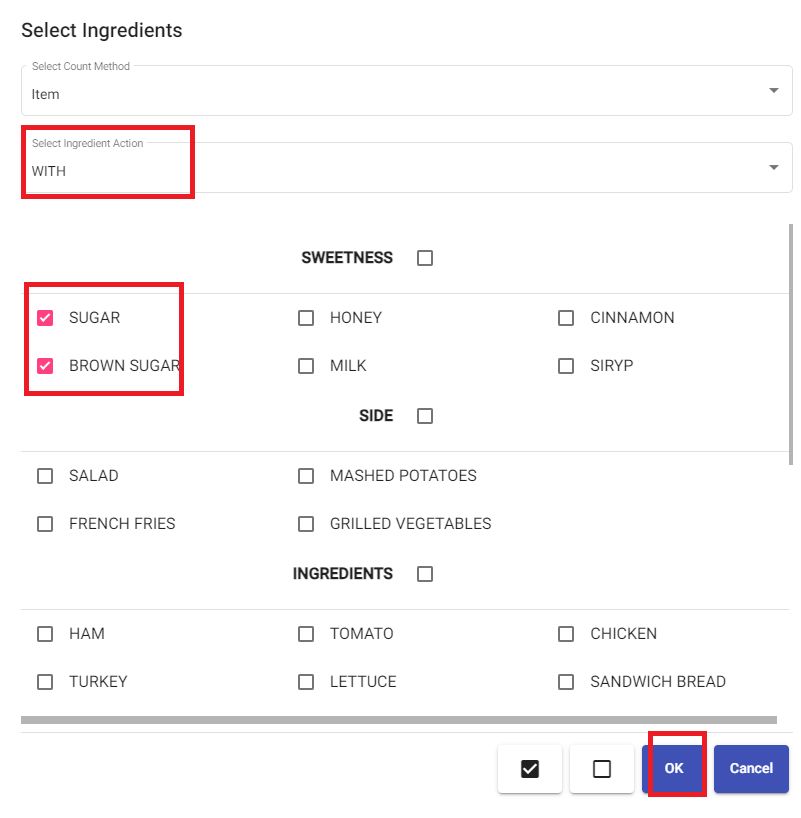Open the Select Count Method dropdown arrow

pos(774,90)
